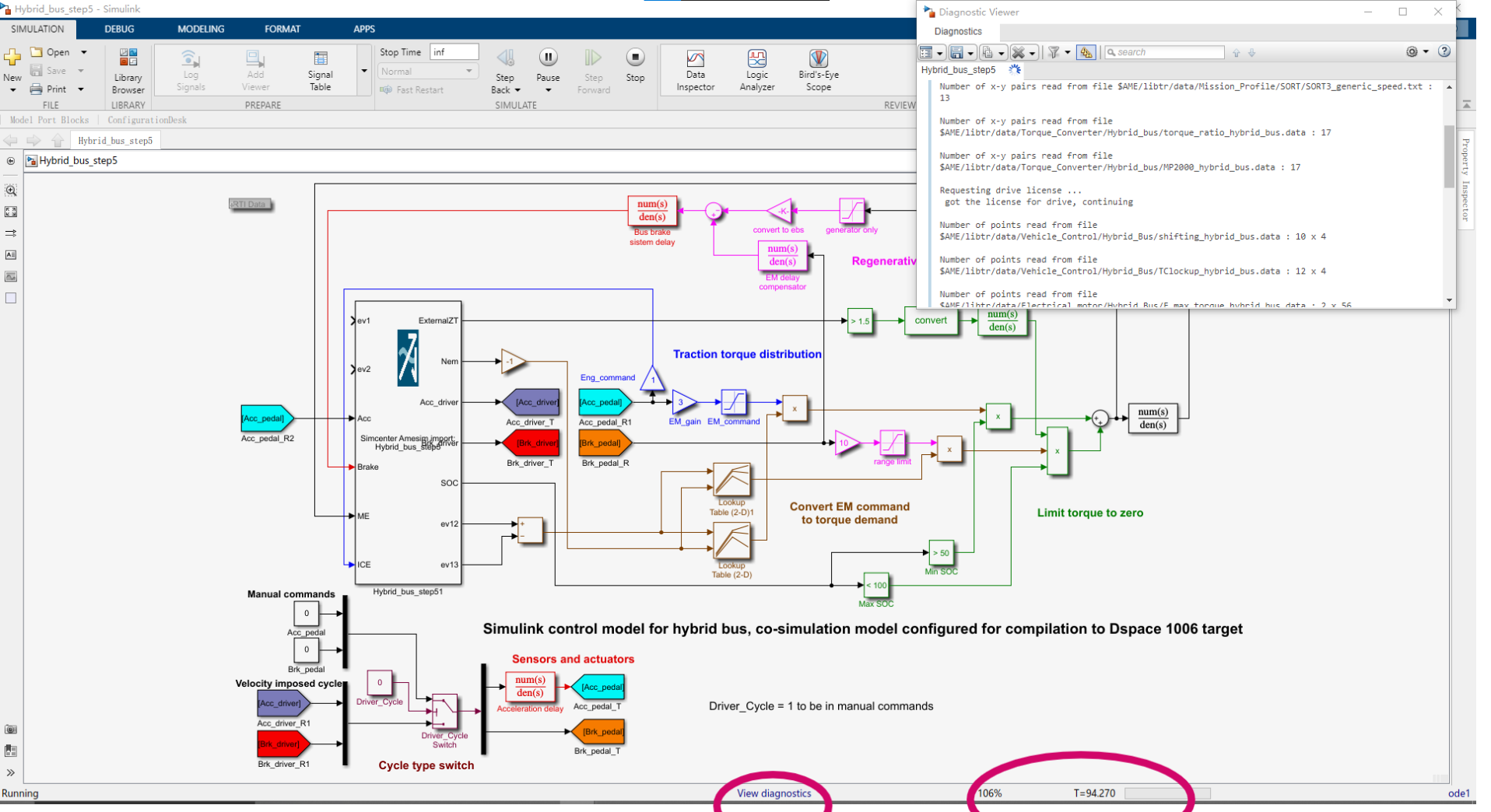This screenshot has height=812, width=1491.
Task: Click the ConfigurationDesk button
Action: pos(147,120)
